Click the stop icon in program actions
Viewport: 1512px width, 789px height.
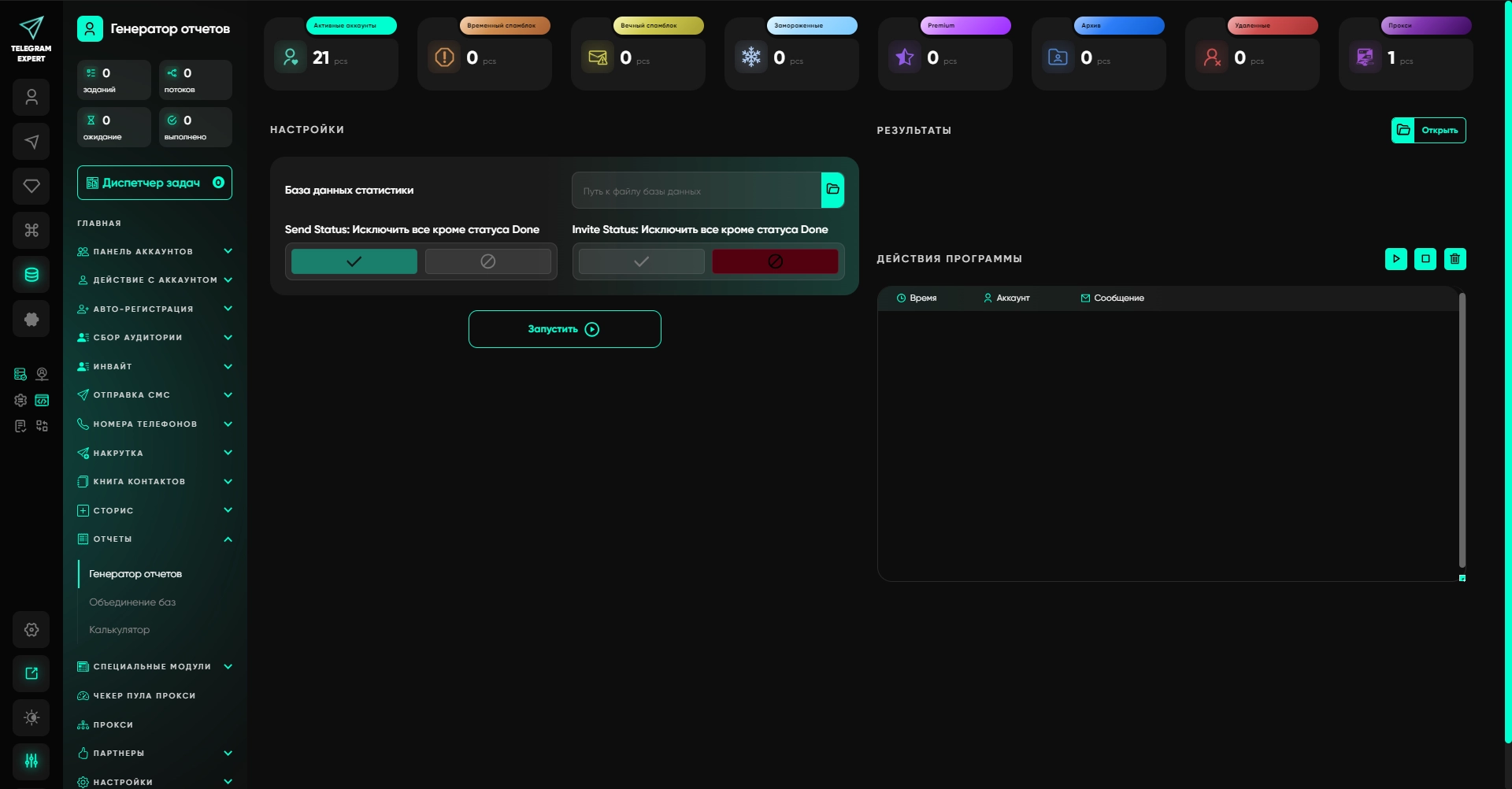click(1425, 258)
